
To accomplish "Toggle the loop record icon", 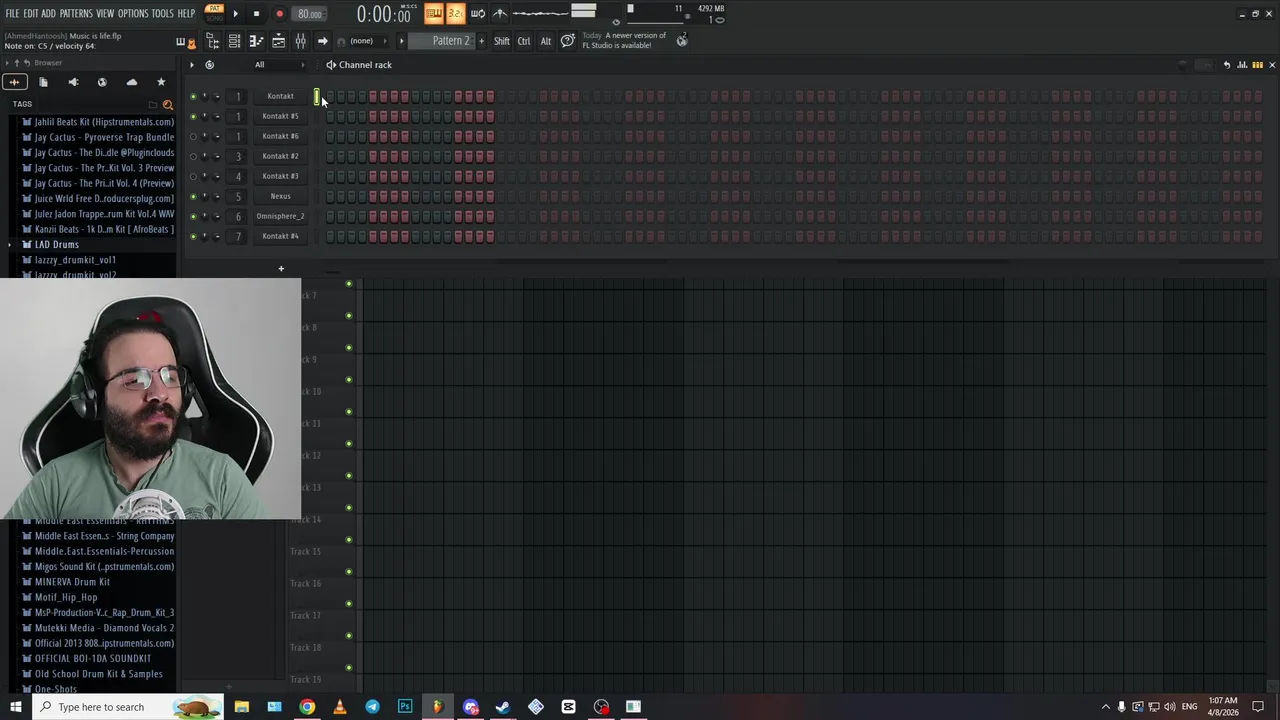I will coord(477,13).
